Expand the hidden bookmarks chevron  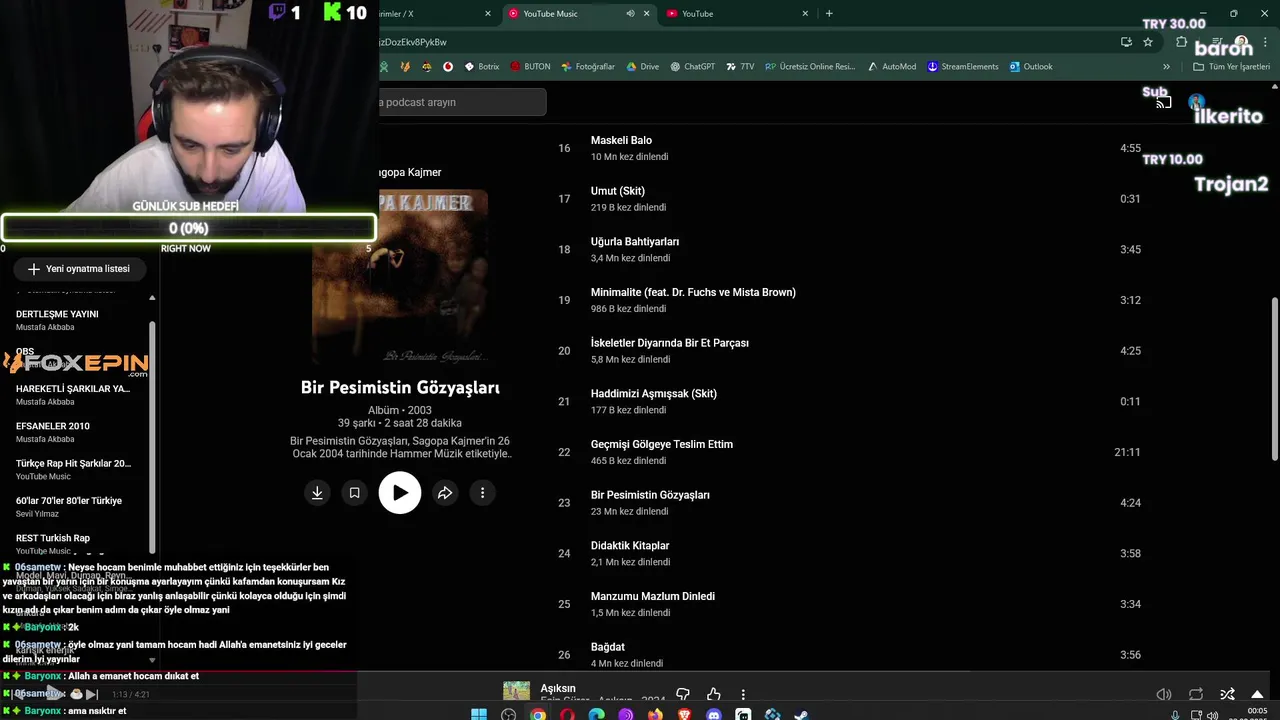point(1166,67)
